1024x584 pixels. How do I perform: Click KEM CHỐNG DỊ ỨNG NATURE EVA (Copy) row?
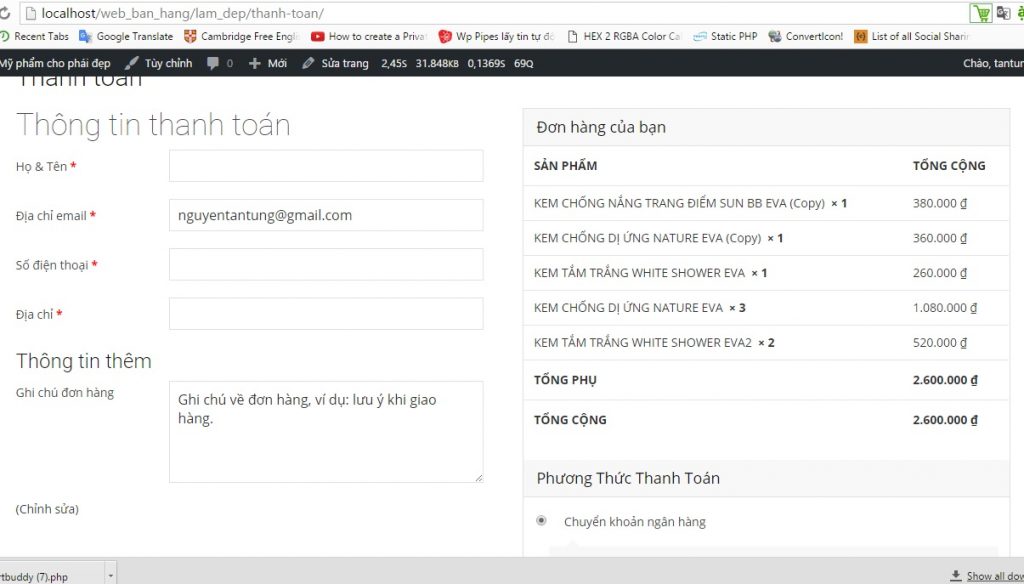tap(766, 238)
